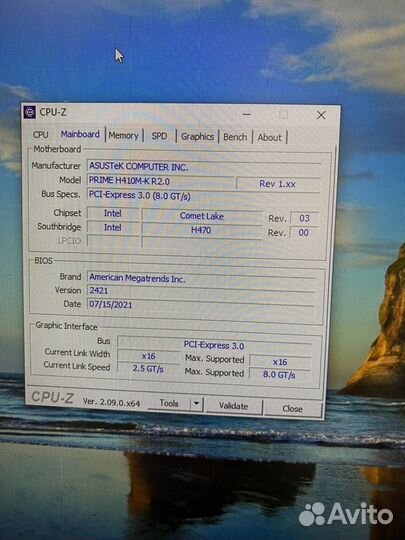This screenshot has width=405, height=540.
Task: Click the max supported 8.0 GT/s value
Action: tap(279, 375)
